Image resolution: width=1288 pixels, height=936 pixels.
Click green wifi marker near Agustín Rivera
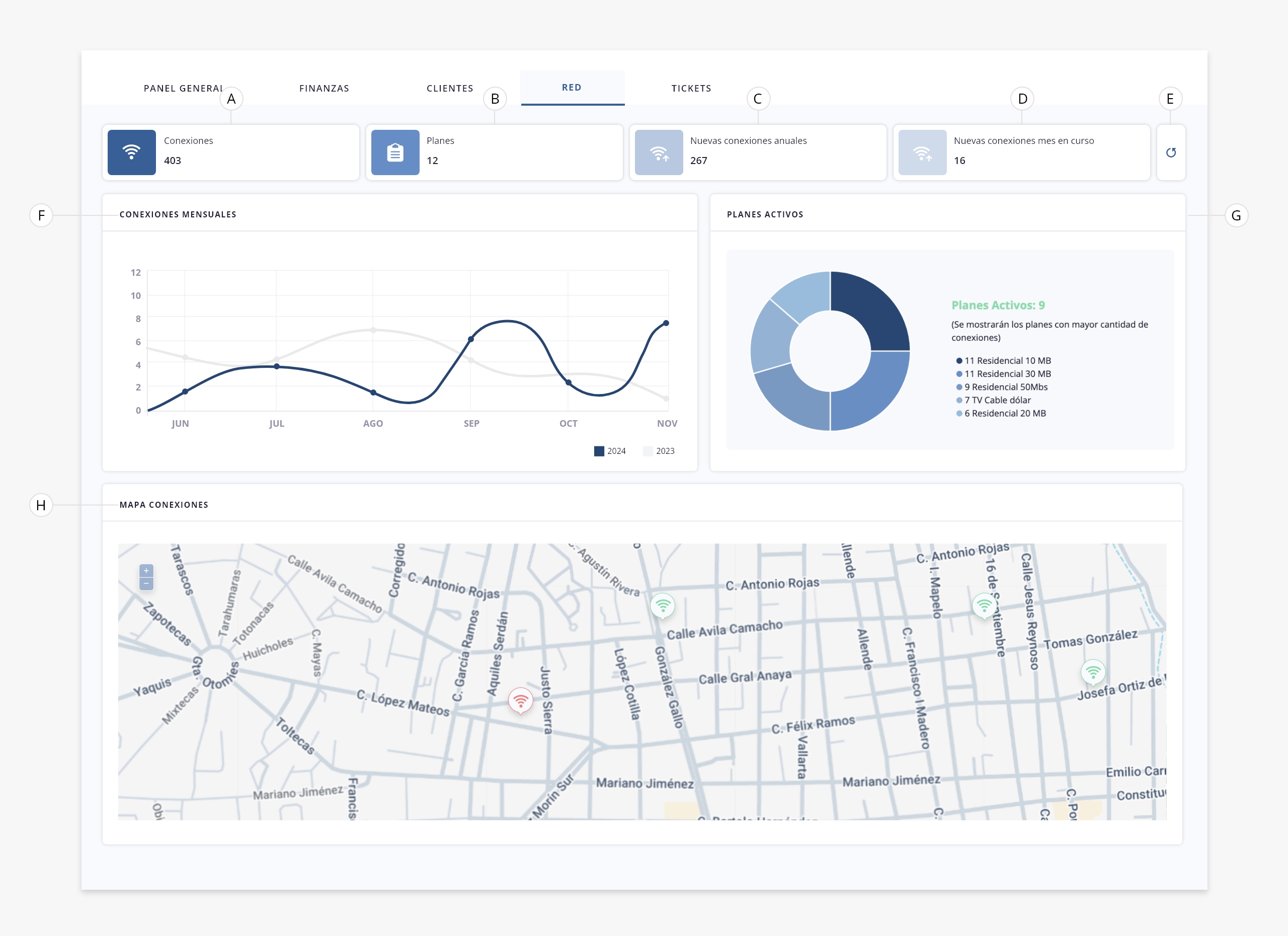tap(662, 605)
